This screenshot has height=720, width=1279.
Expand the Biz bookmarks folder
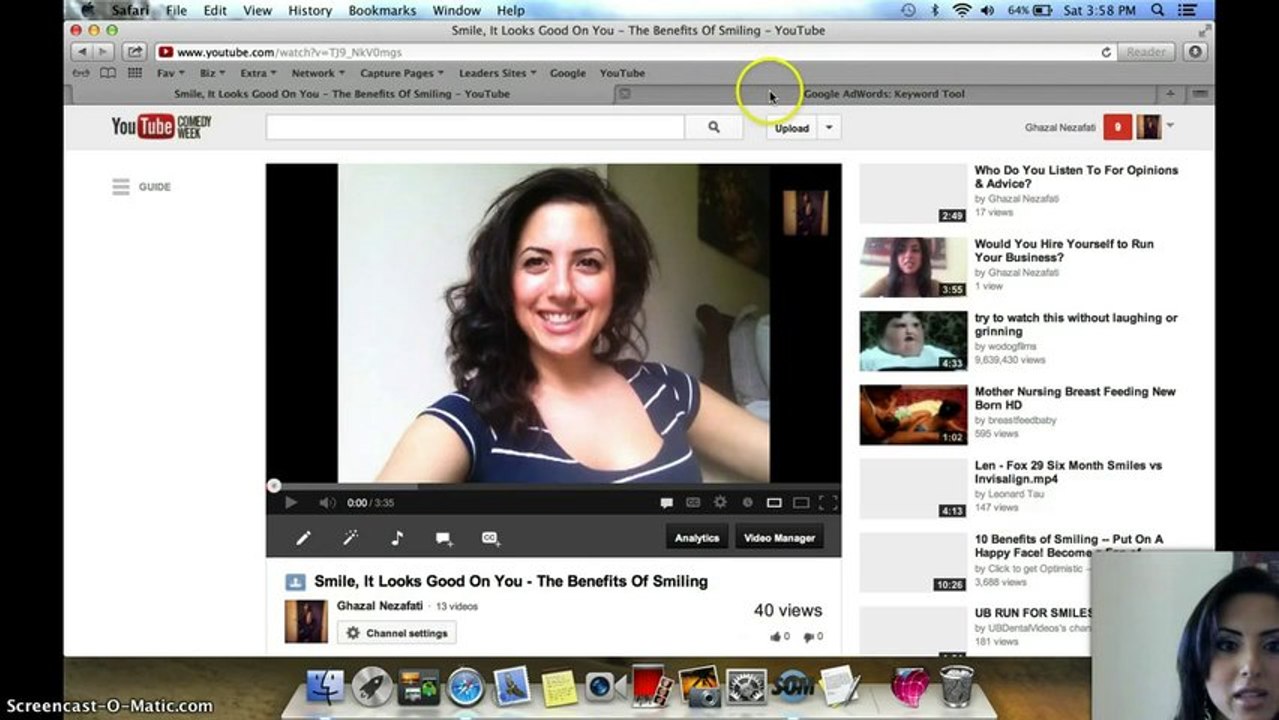tap(212, 73)
